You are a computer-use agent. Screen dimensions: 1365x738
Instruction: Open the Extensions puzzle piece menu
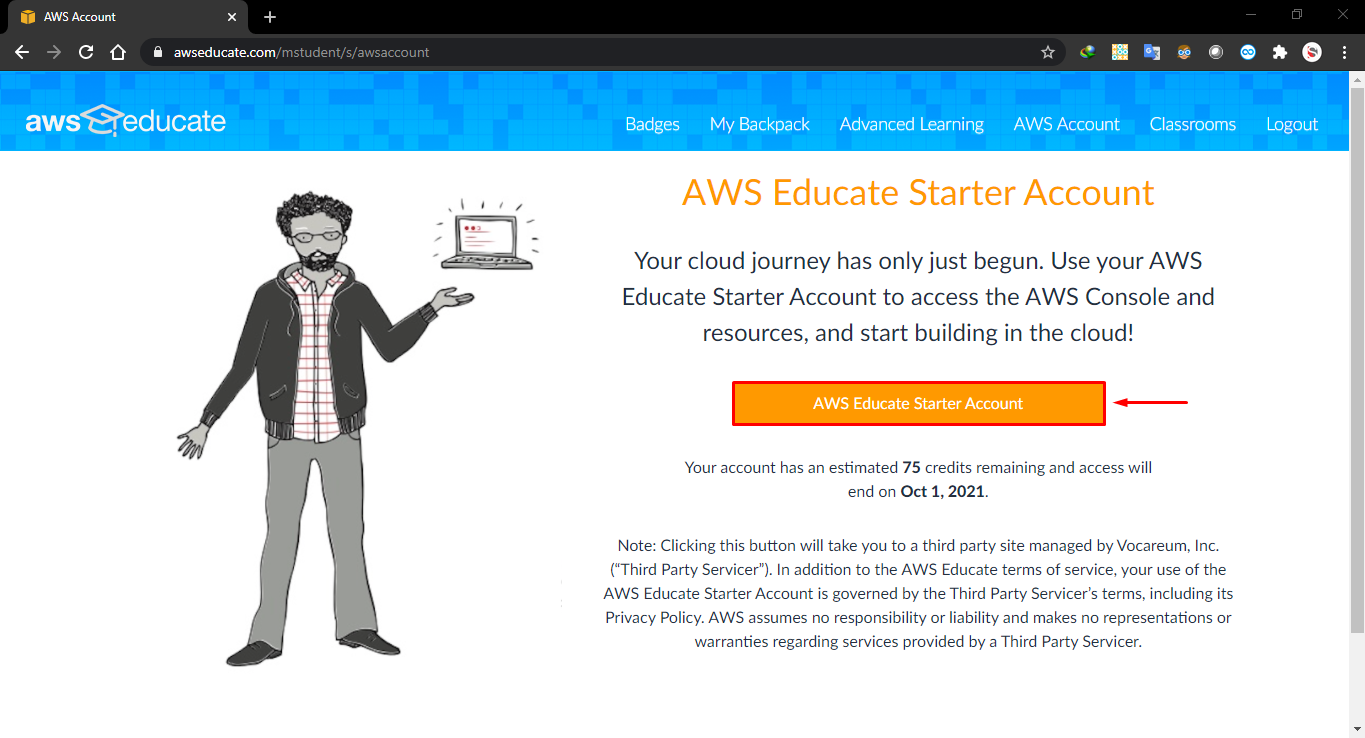tap(1280, 52)
